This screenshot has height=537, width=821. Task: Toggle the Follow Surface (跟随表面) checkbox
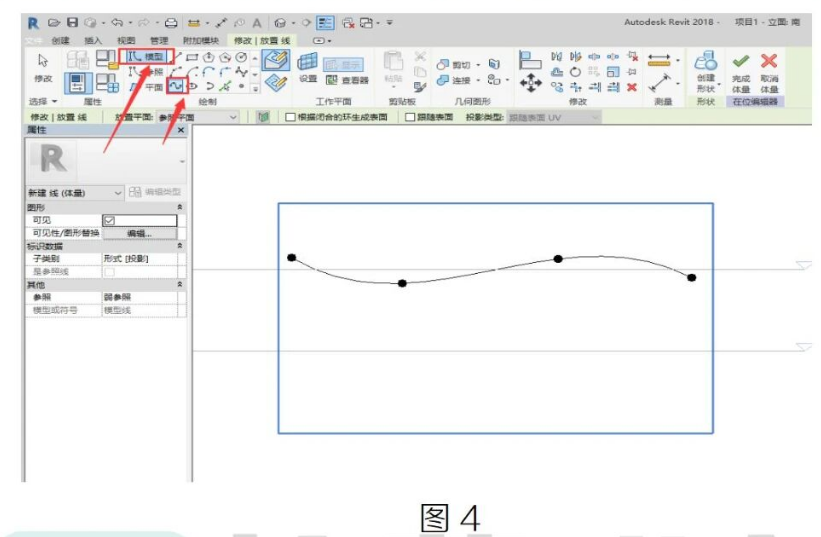(410, 117)
